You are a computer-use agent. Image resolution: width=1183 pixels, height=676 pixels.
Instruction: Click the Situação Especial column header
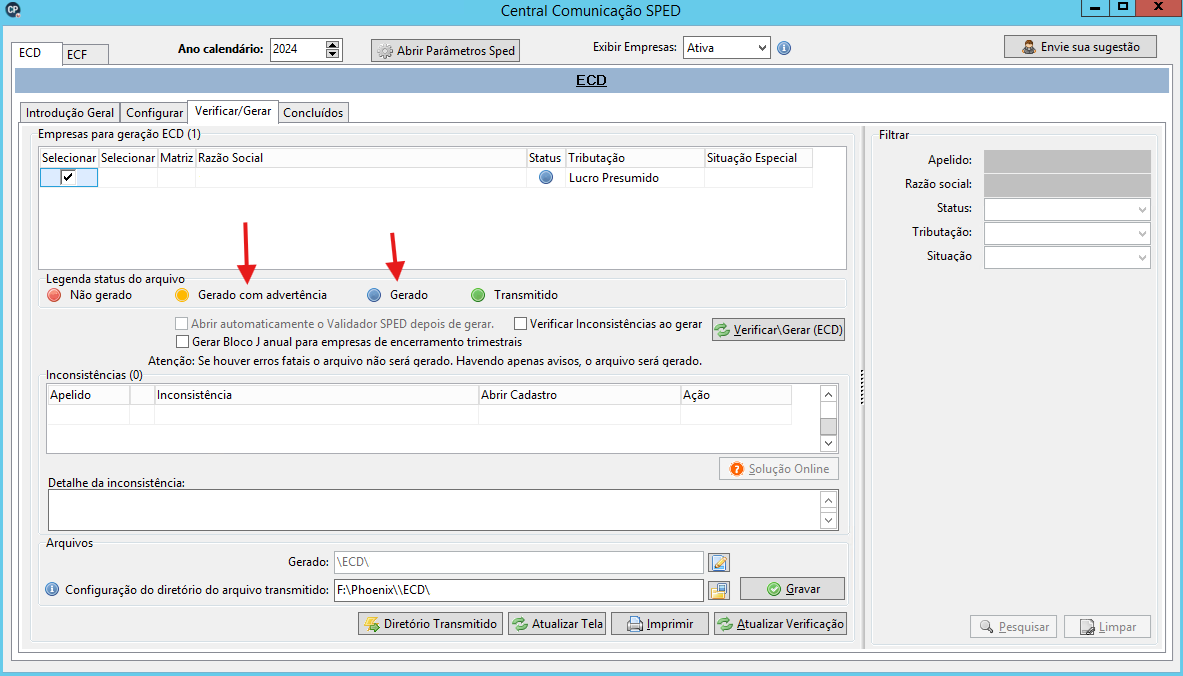pyautogui.click(x=758, y=158)
